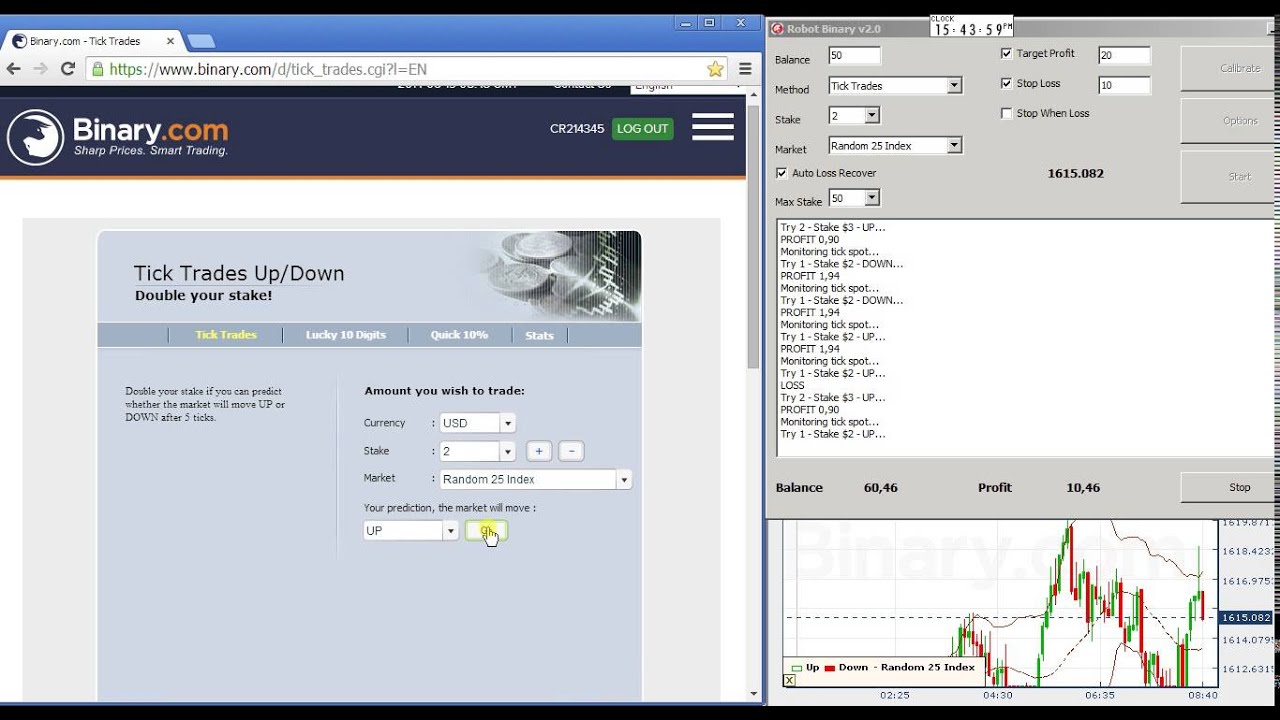The width and height of the screenshot is (1280, 720).
Task: Toggle the Auto Loss Recover checkbox
Action: (x=781, y=173)
